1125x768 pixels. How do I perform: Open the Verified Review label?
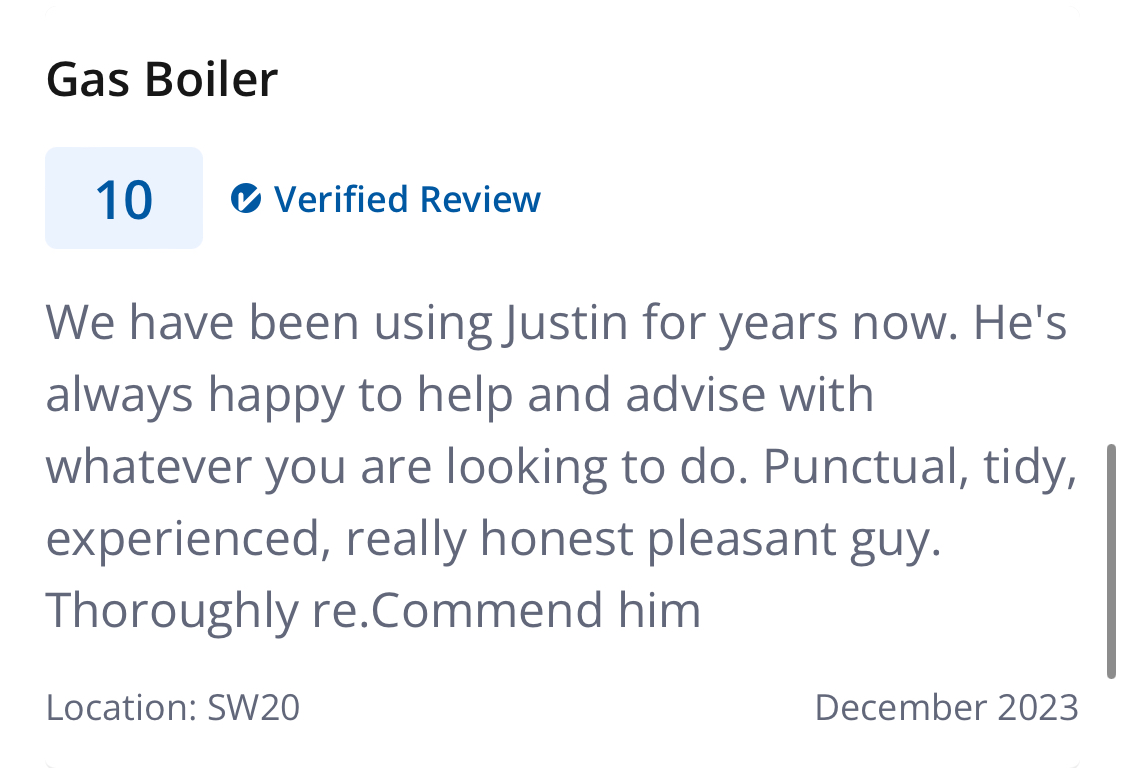pyautogui.click(x=407, y=200)
